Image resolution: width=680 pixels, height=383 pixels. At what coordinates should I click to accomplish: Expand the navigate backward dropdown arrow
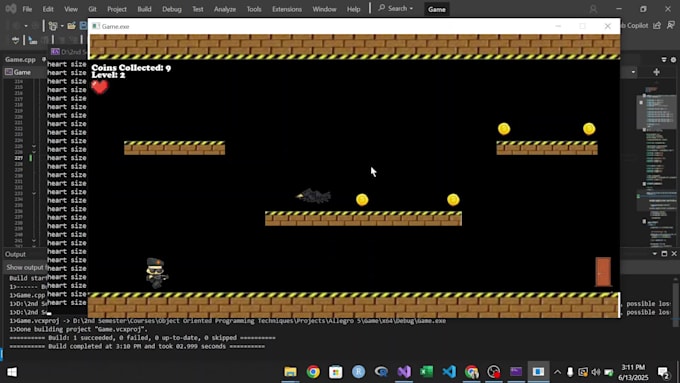tap(26, 26)
